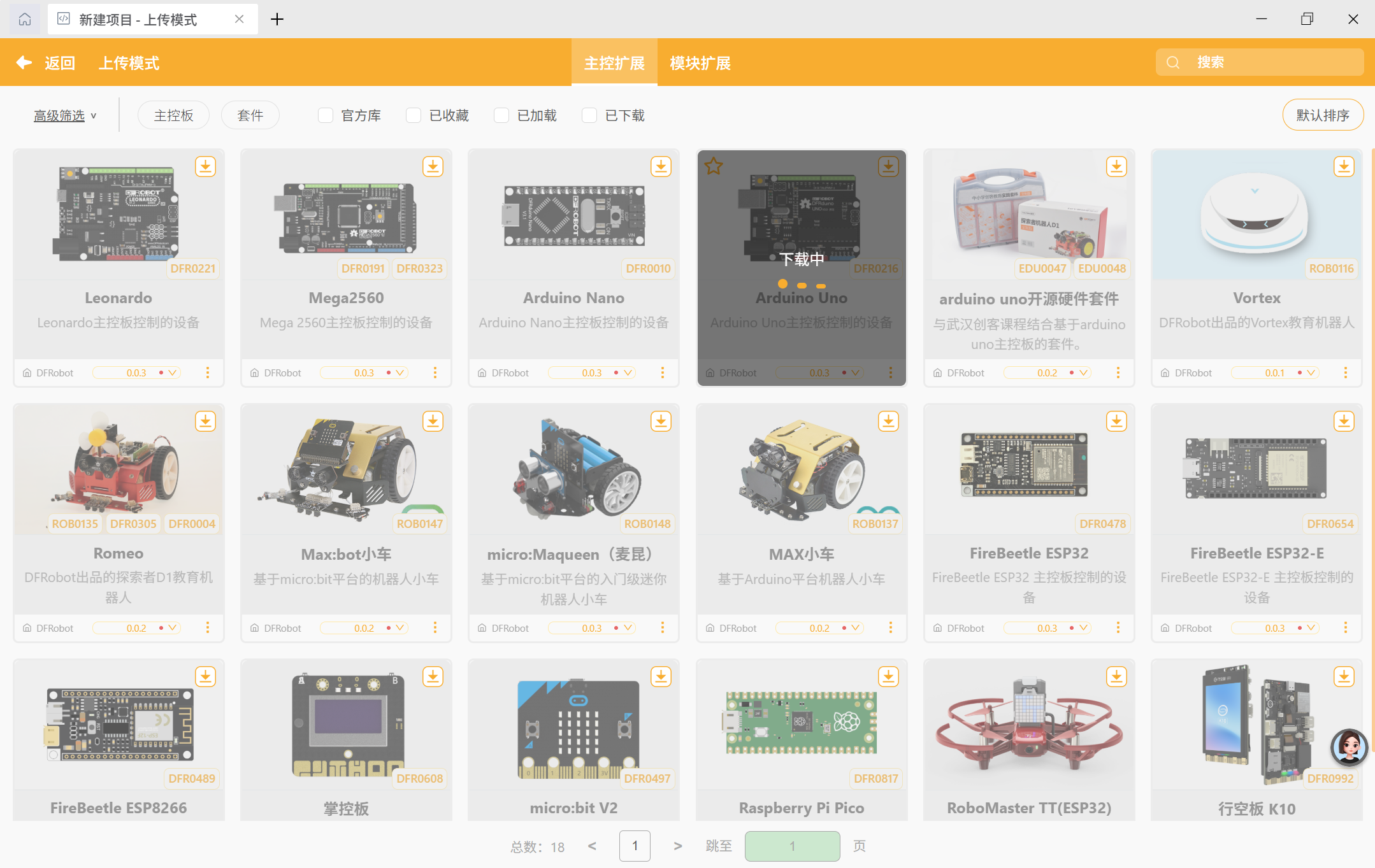Open Mega2560 version 0.0.3 dropdown
1375x868 pixels.
point(364,373)
